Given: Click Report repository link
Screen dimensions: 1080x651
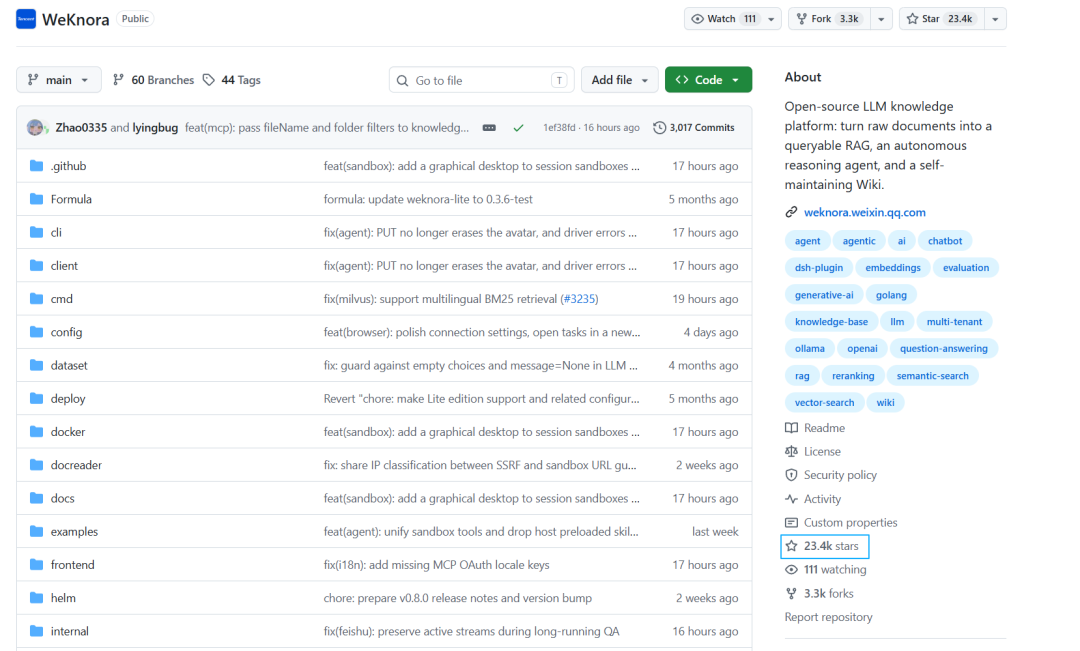Looking at the screenshot, I should coord(828,617).
